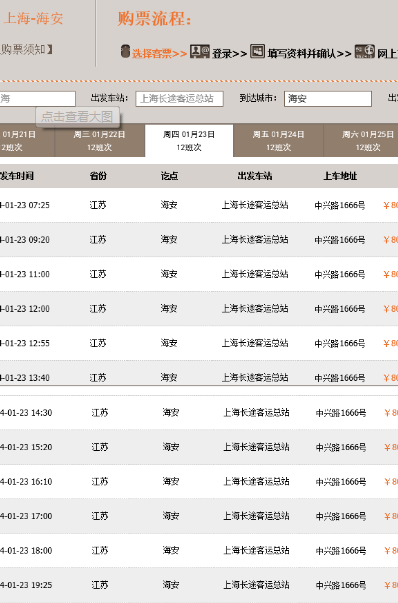The image size is (398, 603).
Task: Select the 14:30 departure time cell
Action: pyautogui.click(x=26, y=413)
